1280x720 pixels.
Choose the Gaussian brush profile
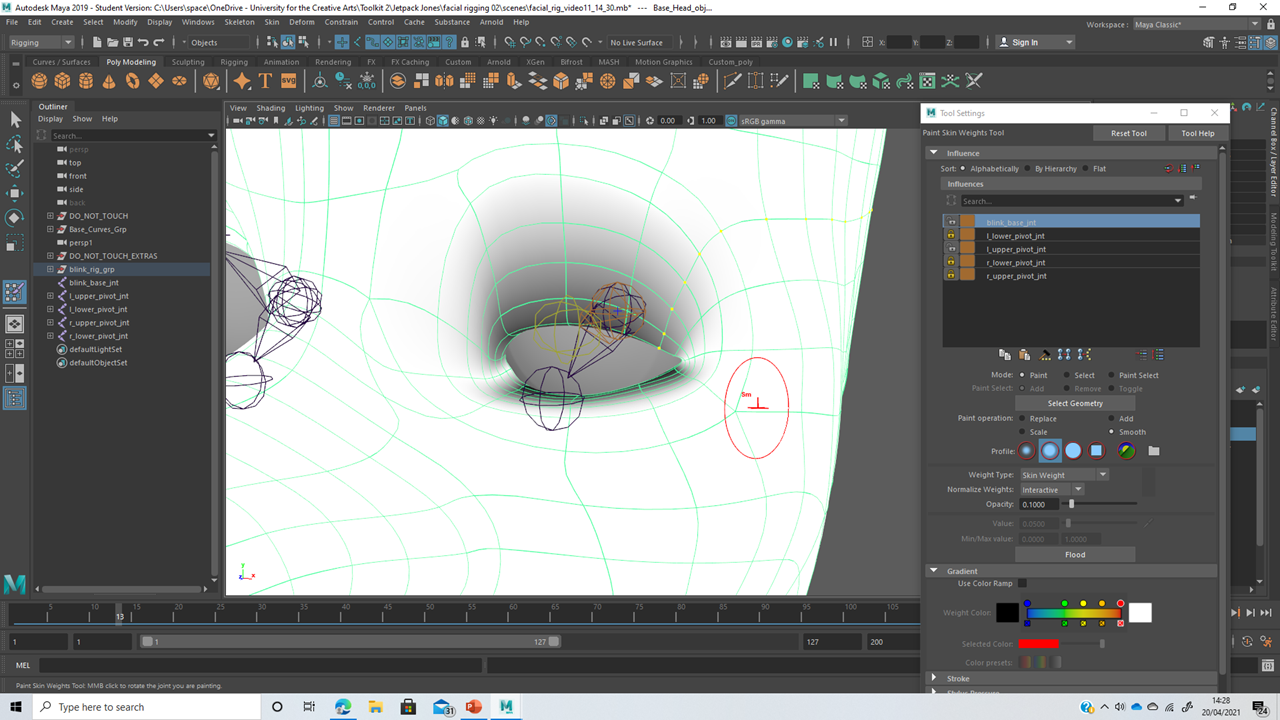click(x=1026, y=451)
